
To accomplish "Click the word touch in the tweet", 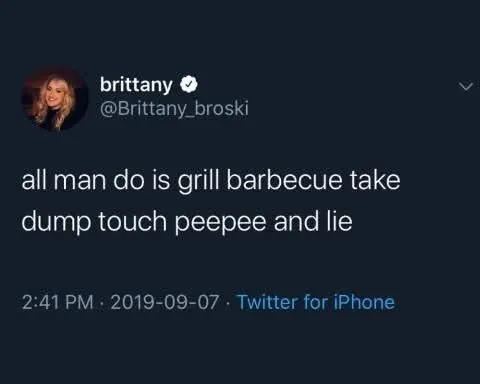I will (x=132, y=221).
